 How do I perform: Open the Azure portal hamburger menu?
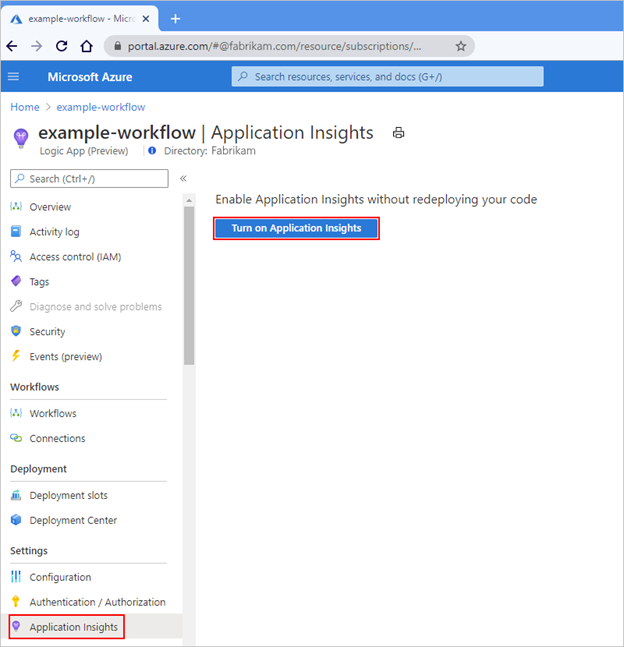13,76
